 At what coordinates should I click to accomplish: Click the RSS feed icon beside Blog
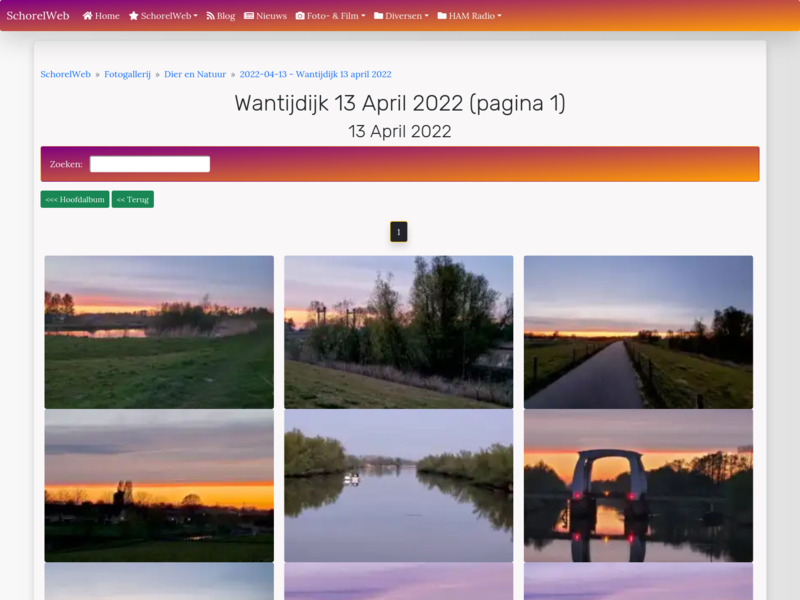[210, 16]
